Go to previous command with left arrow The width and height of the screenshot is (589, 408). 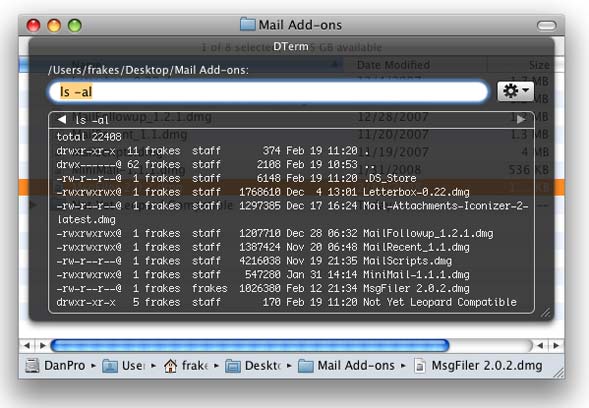[x=62, y=119]
